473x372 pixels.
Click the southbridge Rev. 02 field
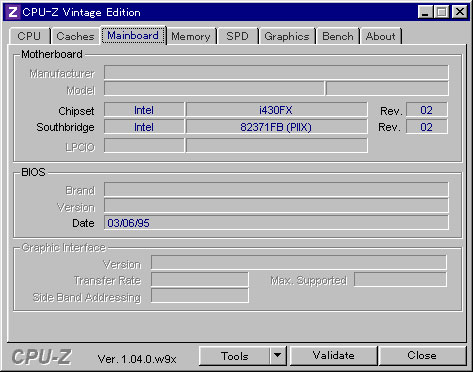[427, 127]
